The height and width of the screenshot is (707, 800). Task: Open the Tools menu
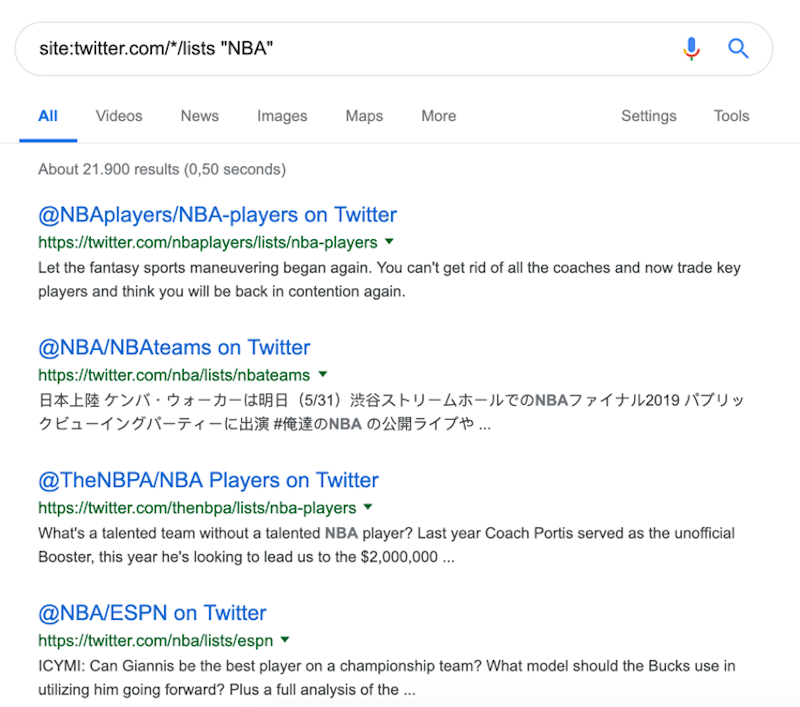pos(731,116)
